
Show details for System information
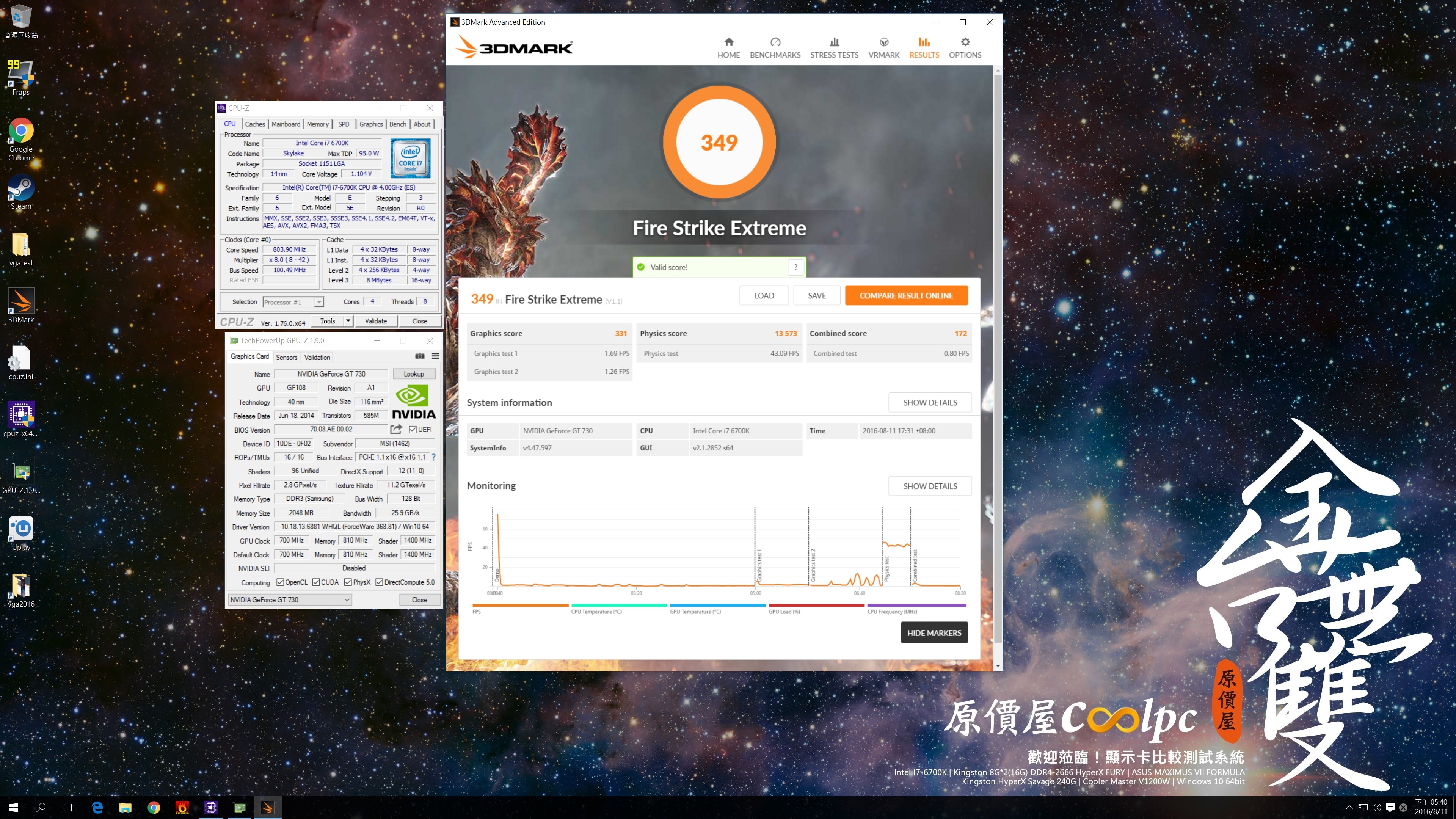[x=930, y=402]
